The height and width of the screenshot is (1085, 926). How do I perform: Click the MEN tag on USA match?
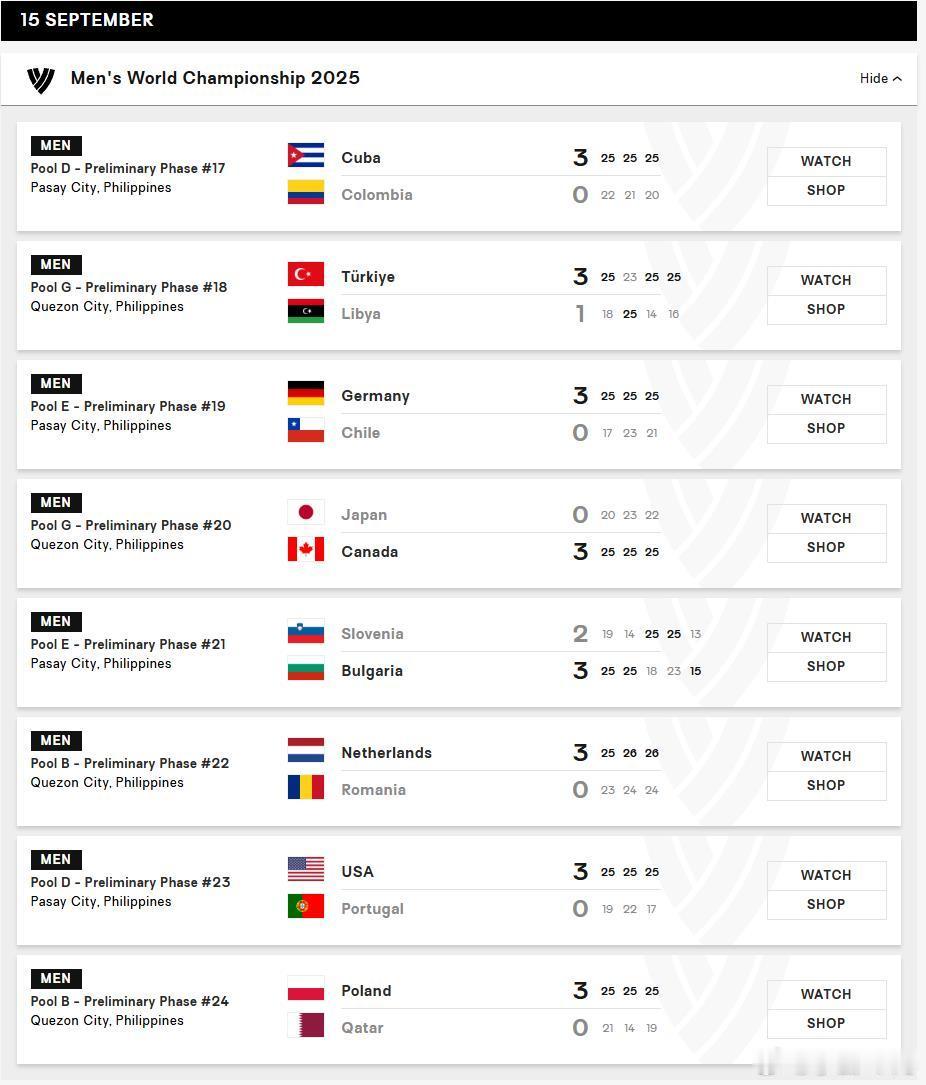pos(56,859)
